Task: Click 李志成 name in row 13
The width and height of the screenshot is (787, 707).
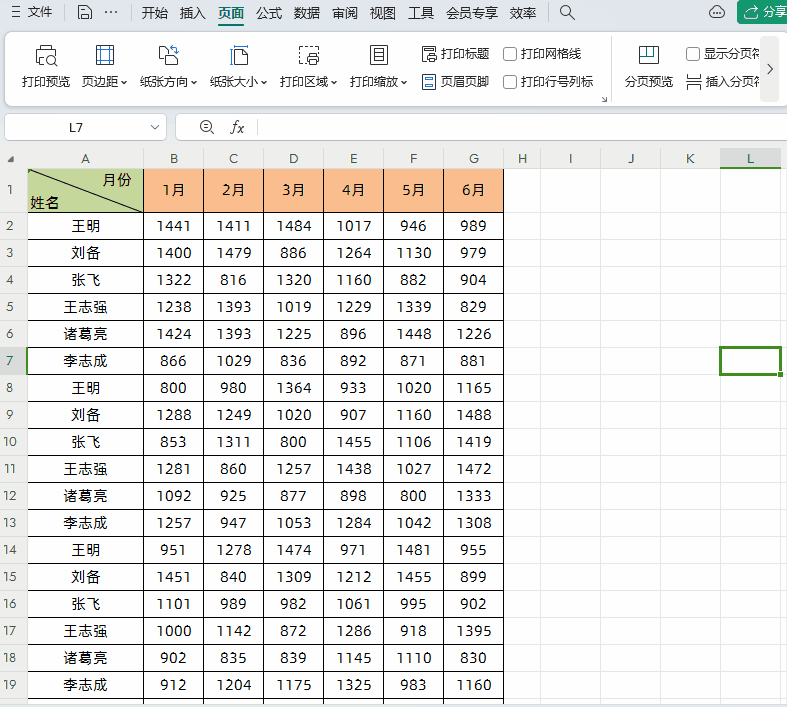Action: point(85,523)
